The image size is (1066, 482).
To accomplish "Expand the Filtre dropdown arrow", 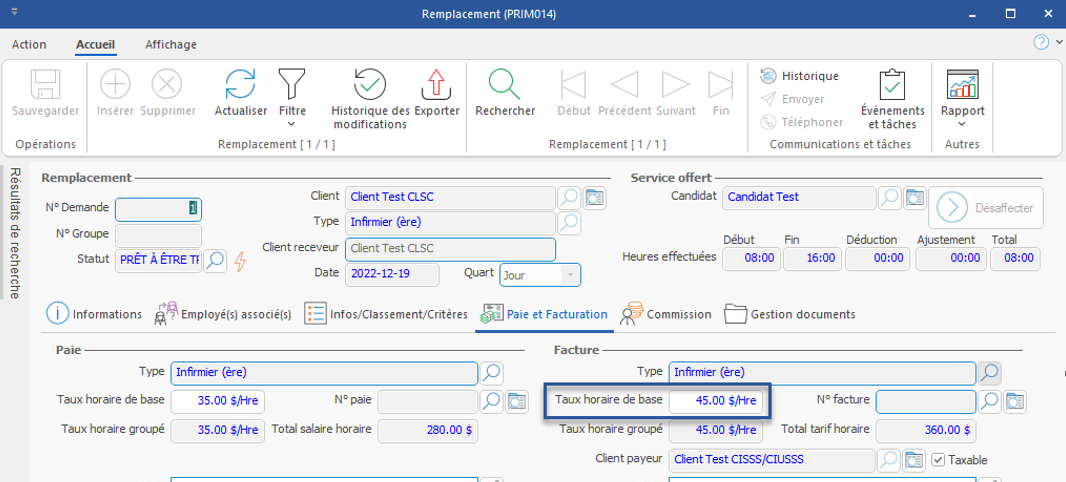I will tap(292, 125).
